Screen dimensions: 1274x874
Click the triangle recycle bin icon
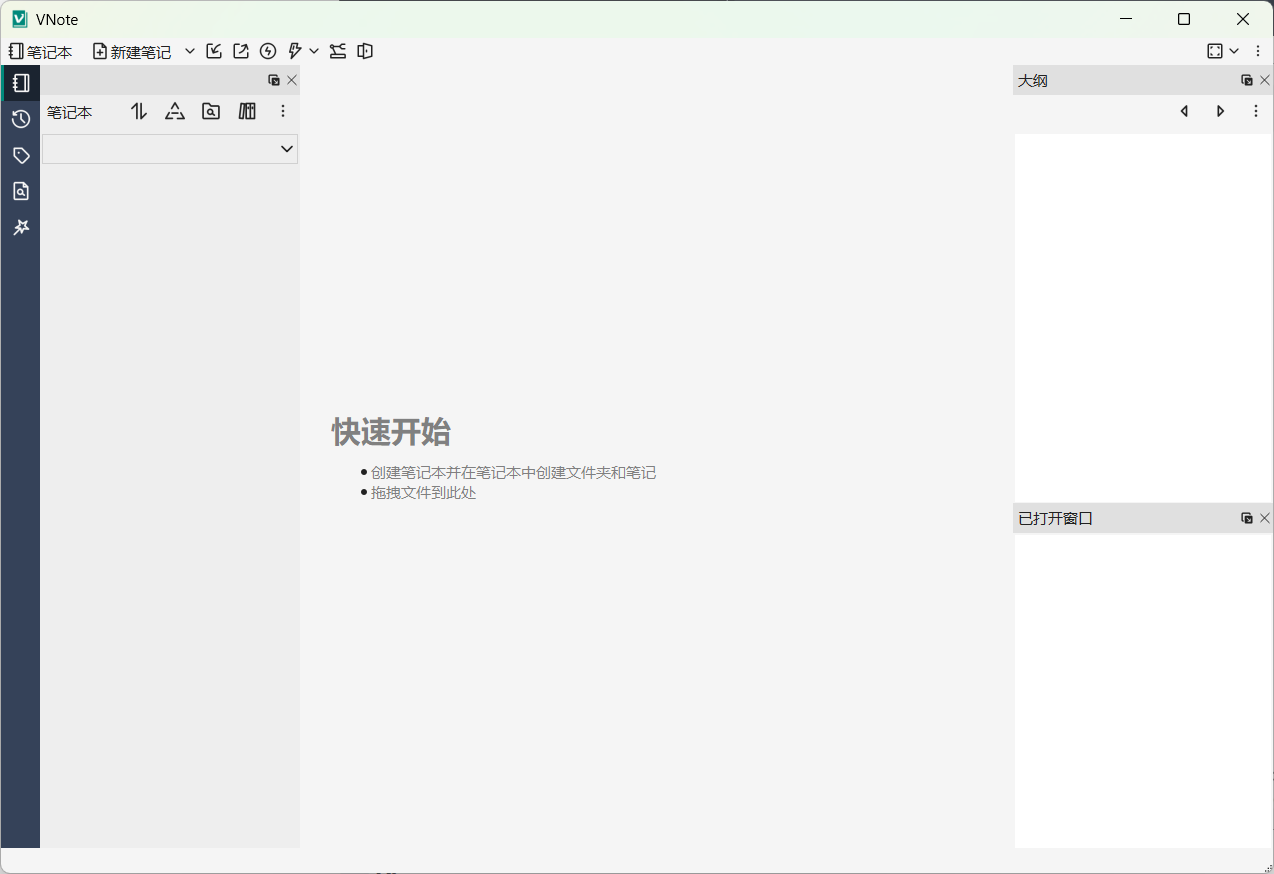175,112
